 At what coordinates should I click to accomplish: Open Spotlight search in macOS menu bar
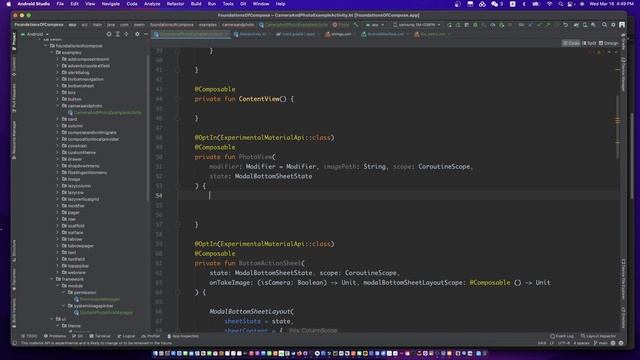point(561,4)
